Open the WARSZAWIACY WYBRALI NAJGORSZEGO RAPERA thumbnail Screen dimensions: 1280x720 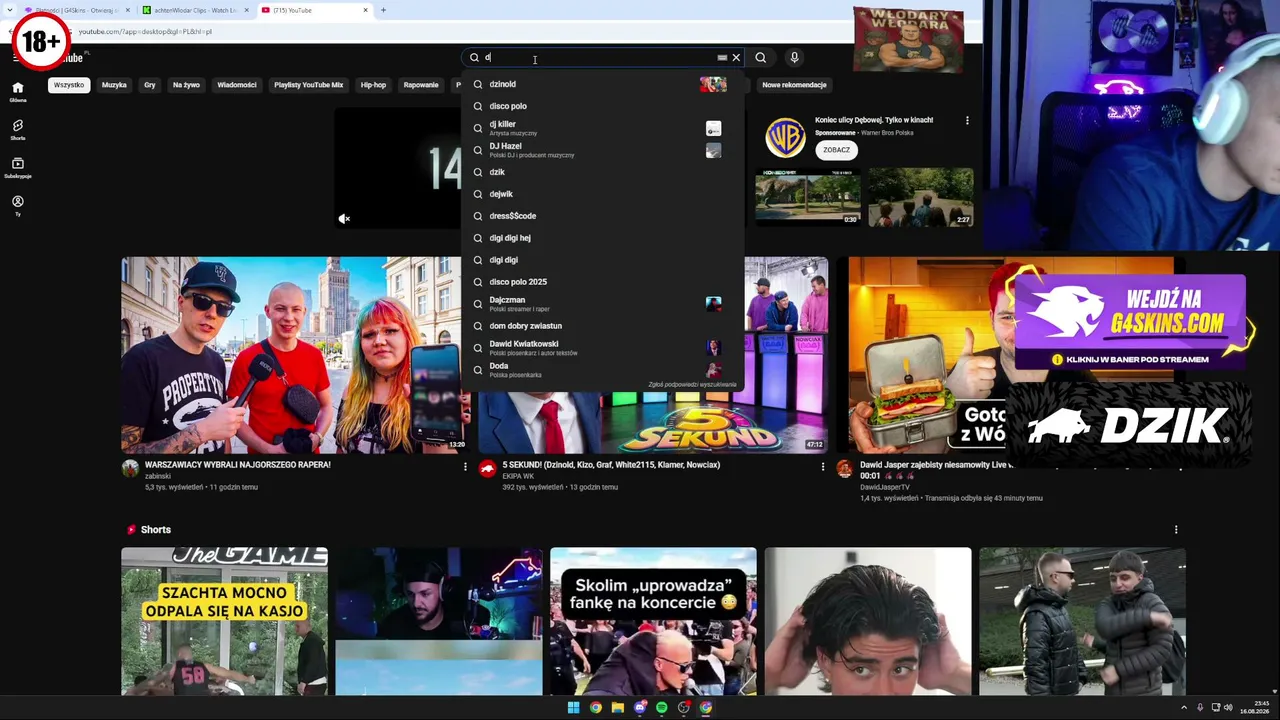pyautogui.click(x=296, y=355)
